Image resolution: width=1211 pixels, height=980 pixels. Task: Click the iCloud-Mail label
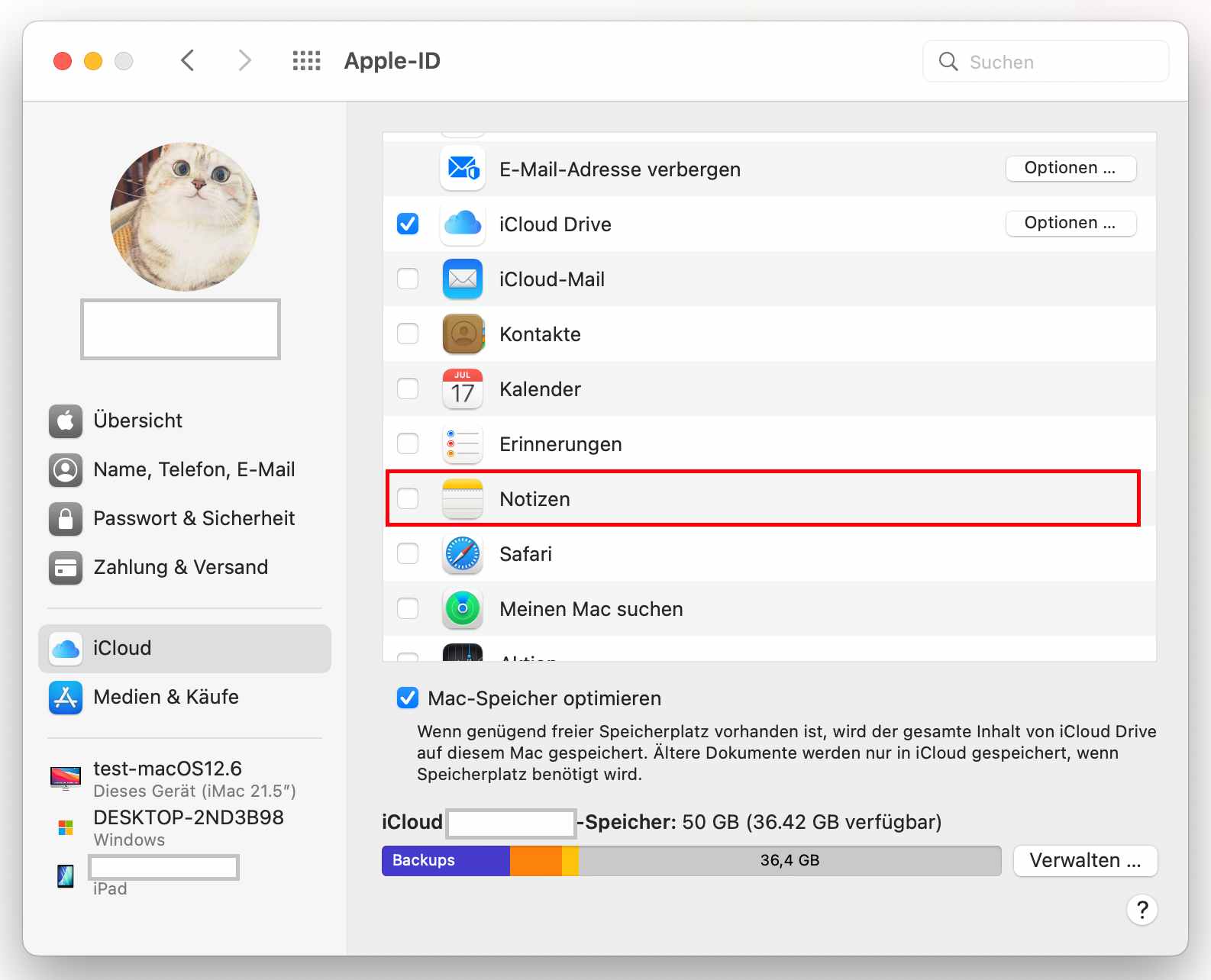coord(552,279)
